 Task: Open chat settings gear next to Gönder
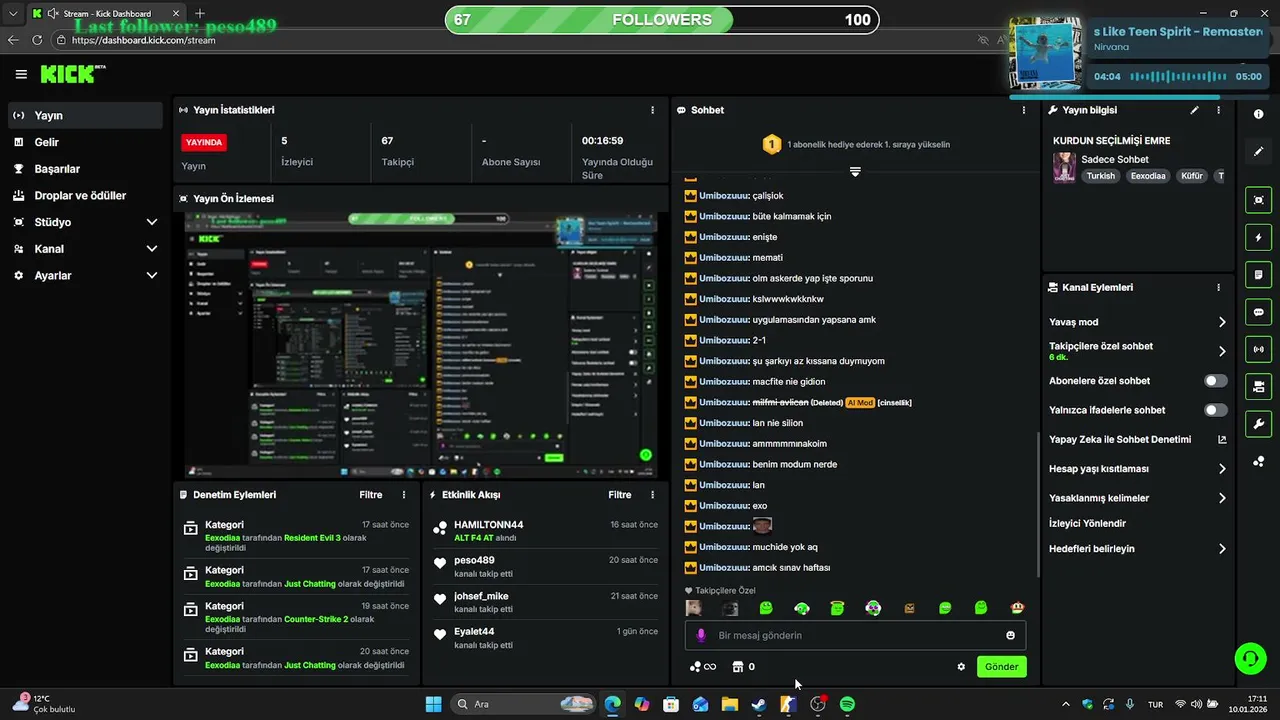(x=961, y=667)
